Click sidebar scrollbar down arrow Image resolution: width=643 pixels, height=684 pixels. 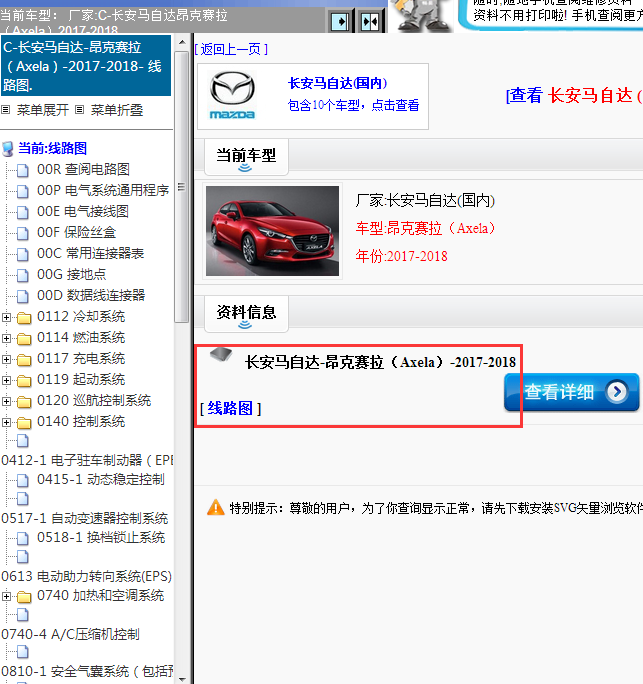182,679
